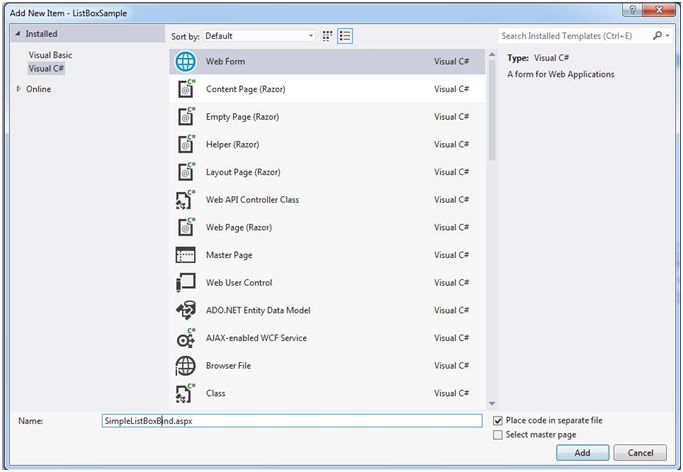Click Visual C# text in Browser File row
Image resolution: width=683 pixels, height=472 pixels.
(451, 366)
